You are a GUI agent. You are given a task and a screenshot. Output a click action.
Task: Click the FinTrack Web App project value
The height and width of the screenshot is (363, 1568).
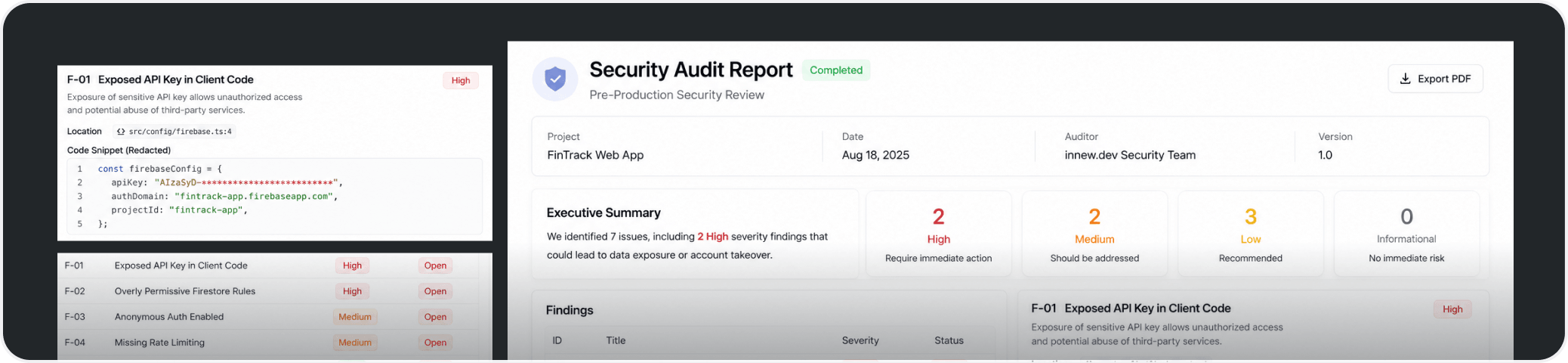pyautogui.click(x=595, y=155)
